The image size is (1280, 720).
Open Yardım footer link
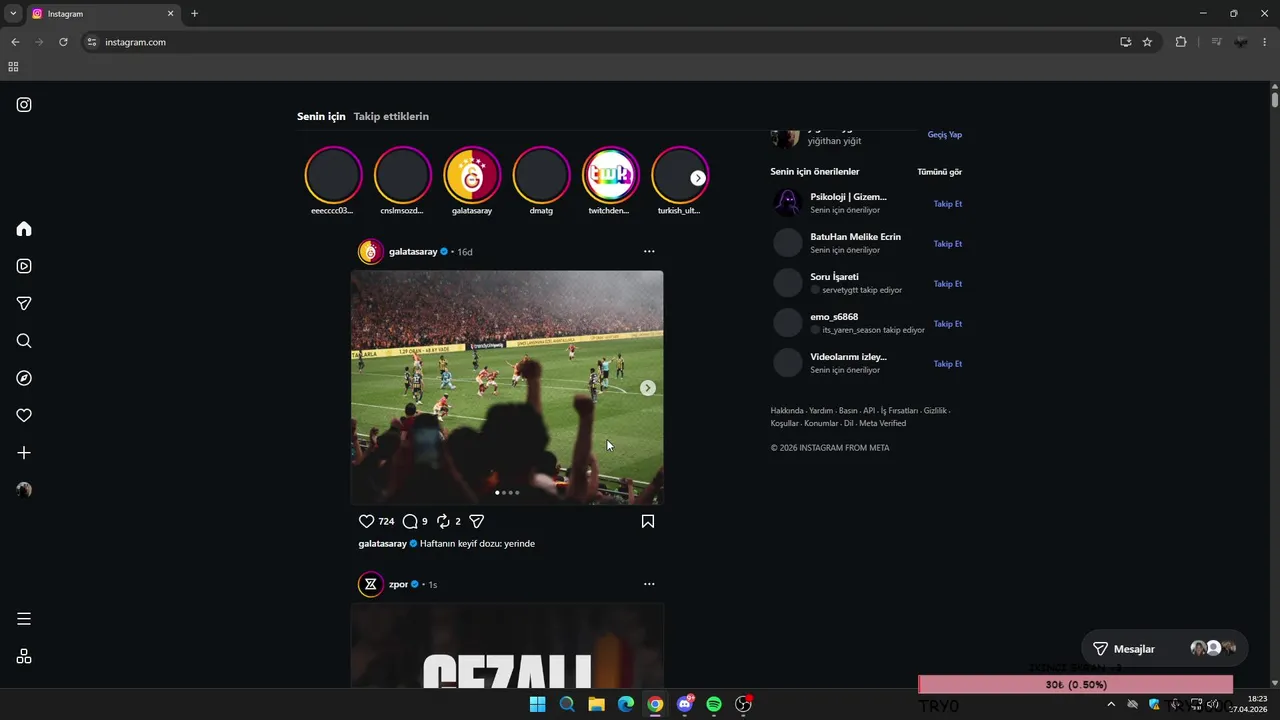pyautogui.click(x=821, y=411)
